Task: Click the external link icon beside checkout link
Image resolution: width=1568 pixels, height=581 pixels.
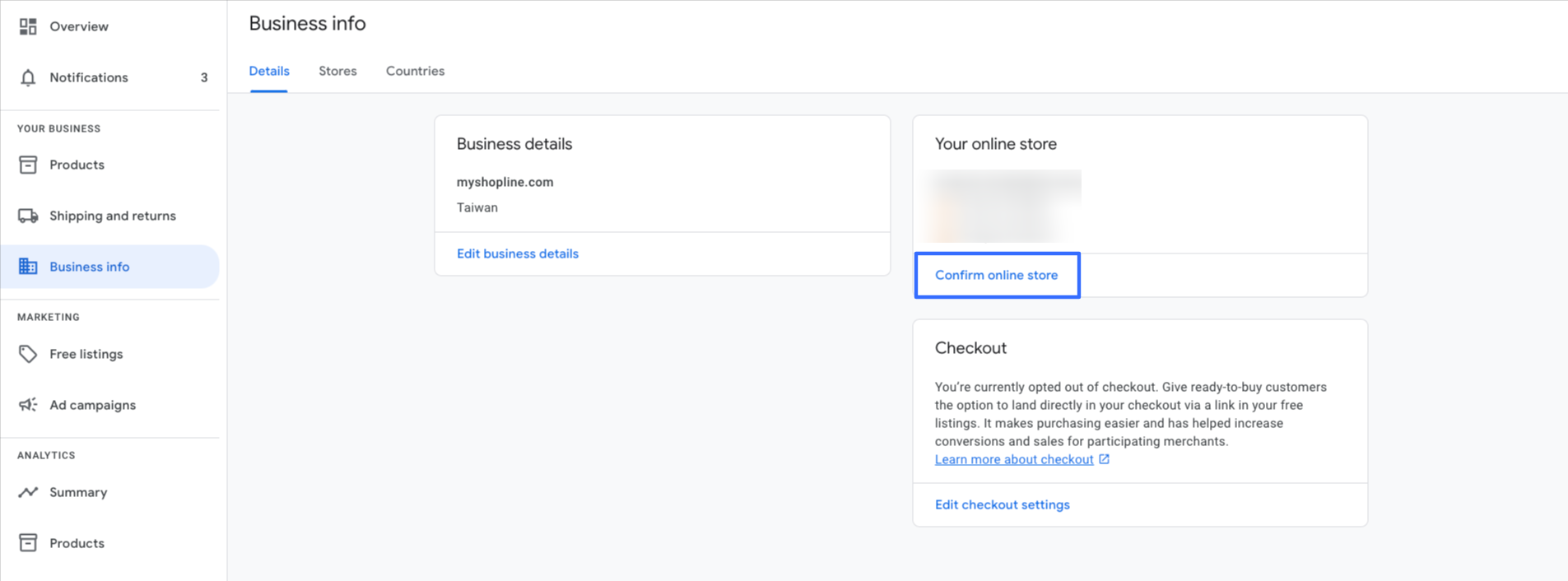Action: point(1105,459)
